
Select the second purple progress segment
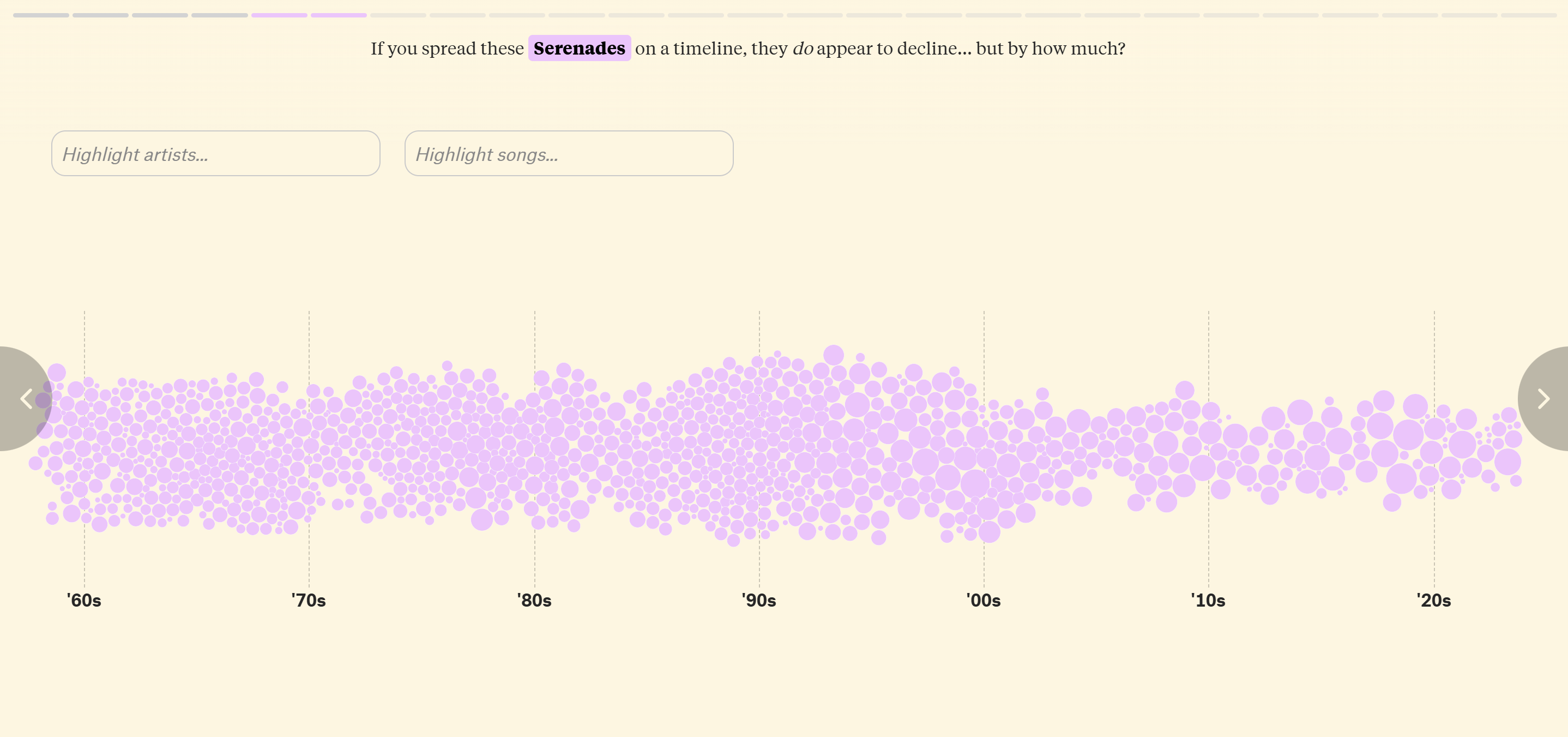[x=339, y=15]
